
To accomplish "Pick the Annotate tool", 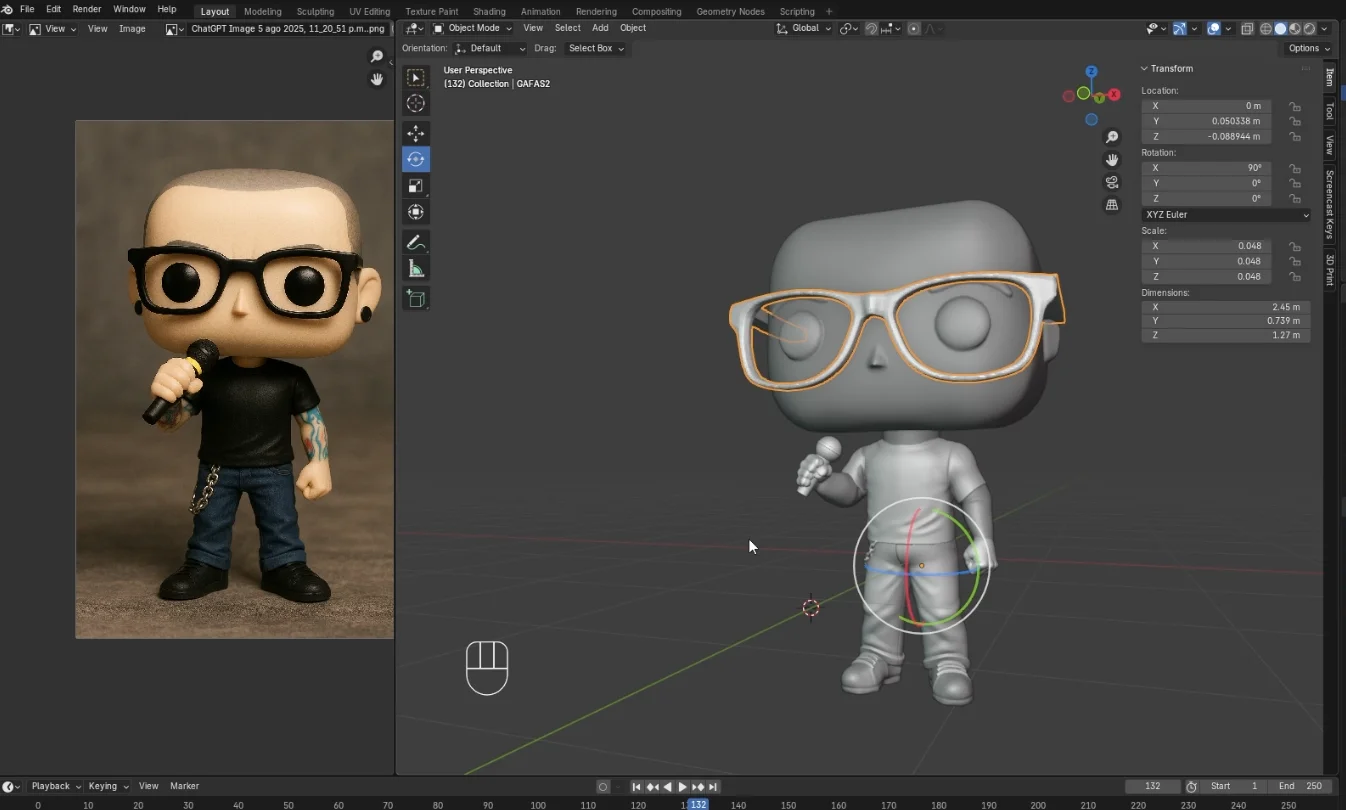I will click(x=415, y=241).
